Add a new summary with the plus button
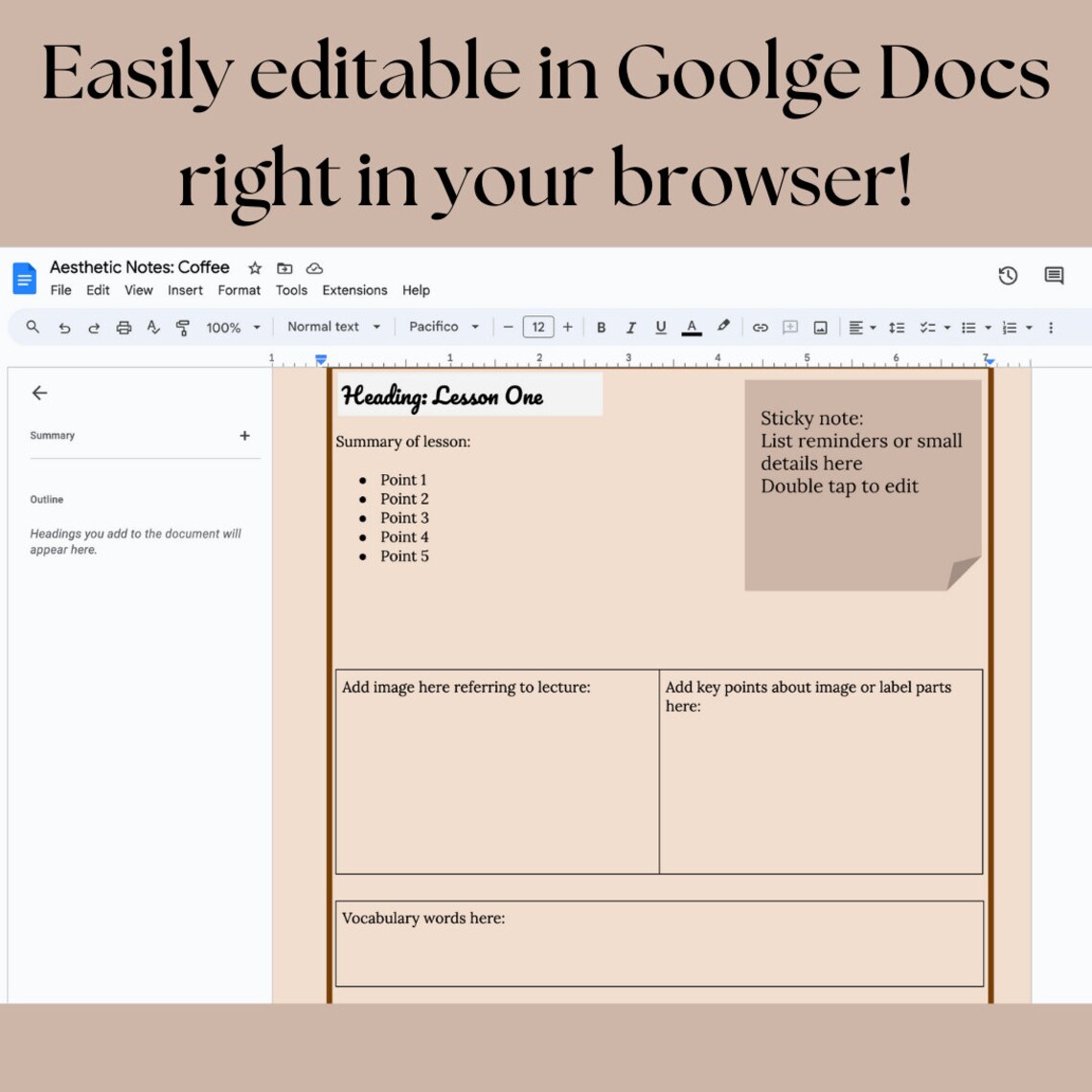The width and height of the screenshot is (1092, 1092). [245, 435]
